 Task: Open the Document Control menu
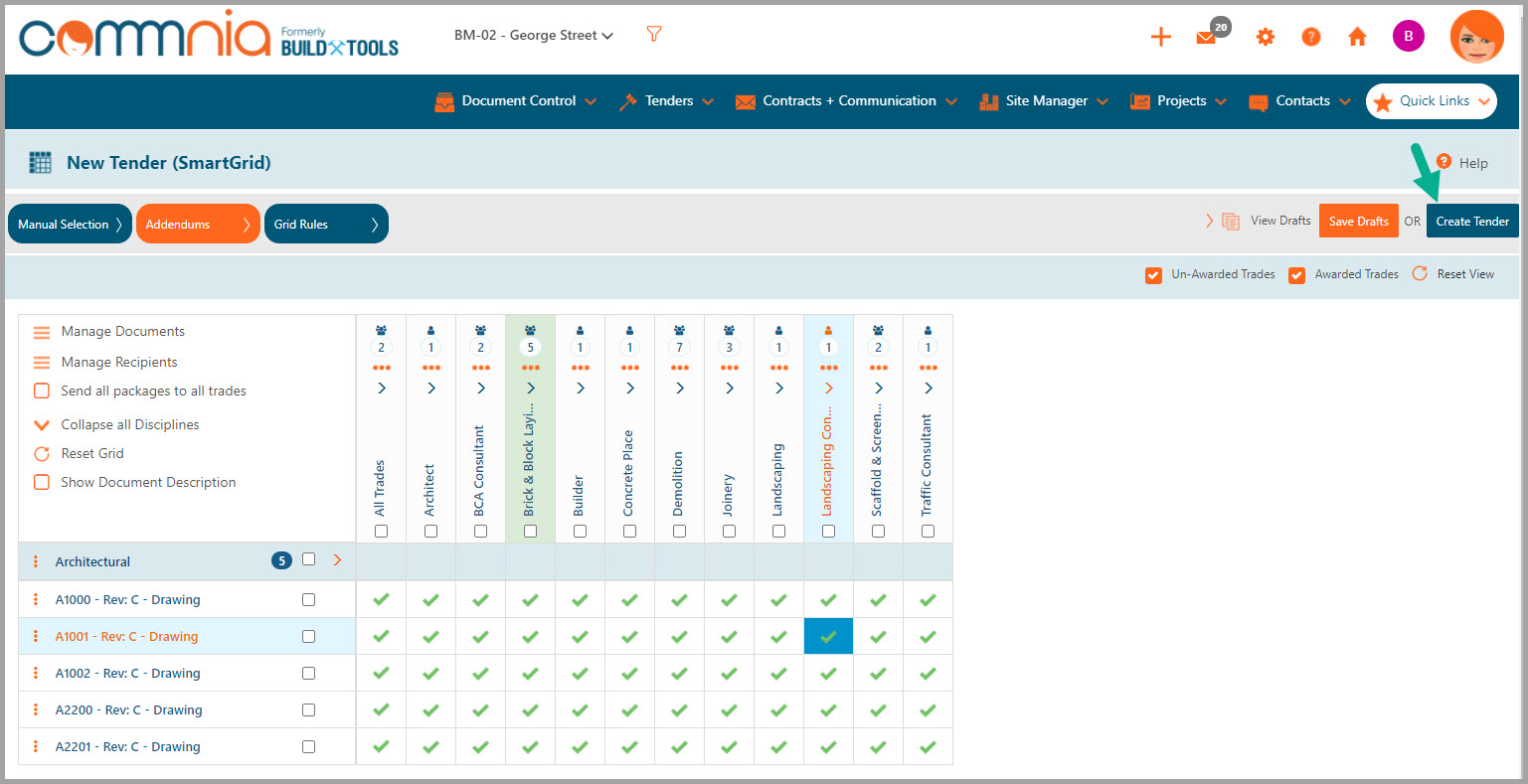pos(516,101)
